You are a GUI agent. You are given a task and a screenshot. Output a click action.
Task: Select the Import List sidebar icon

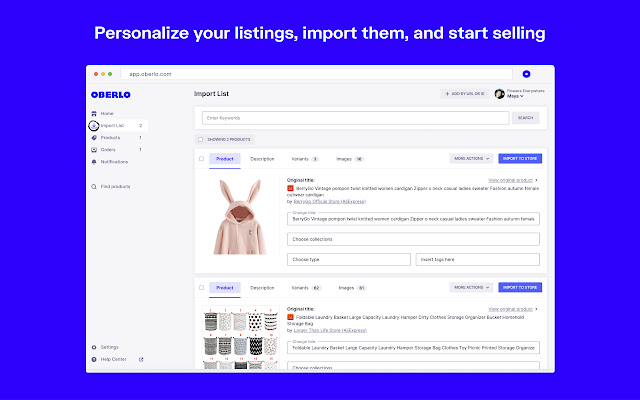[94, 126]
